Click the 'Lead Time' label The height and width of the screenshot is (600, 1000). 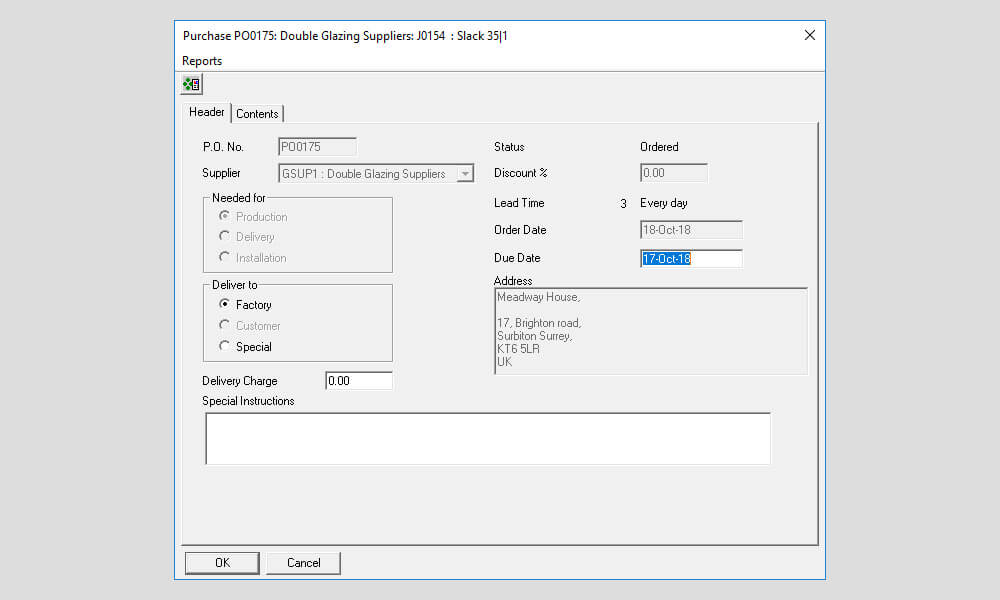(x=518, y=203)
